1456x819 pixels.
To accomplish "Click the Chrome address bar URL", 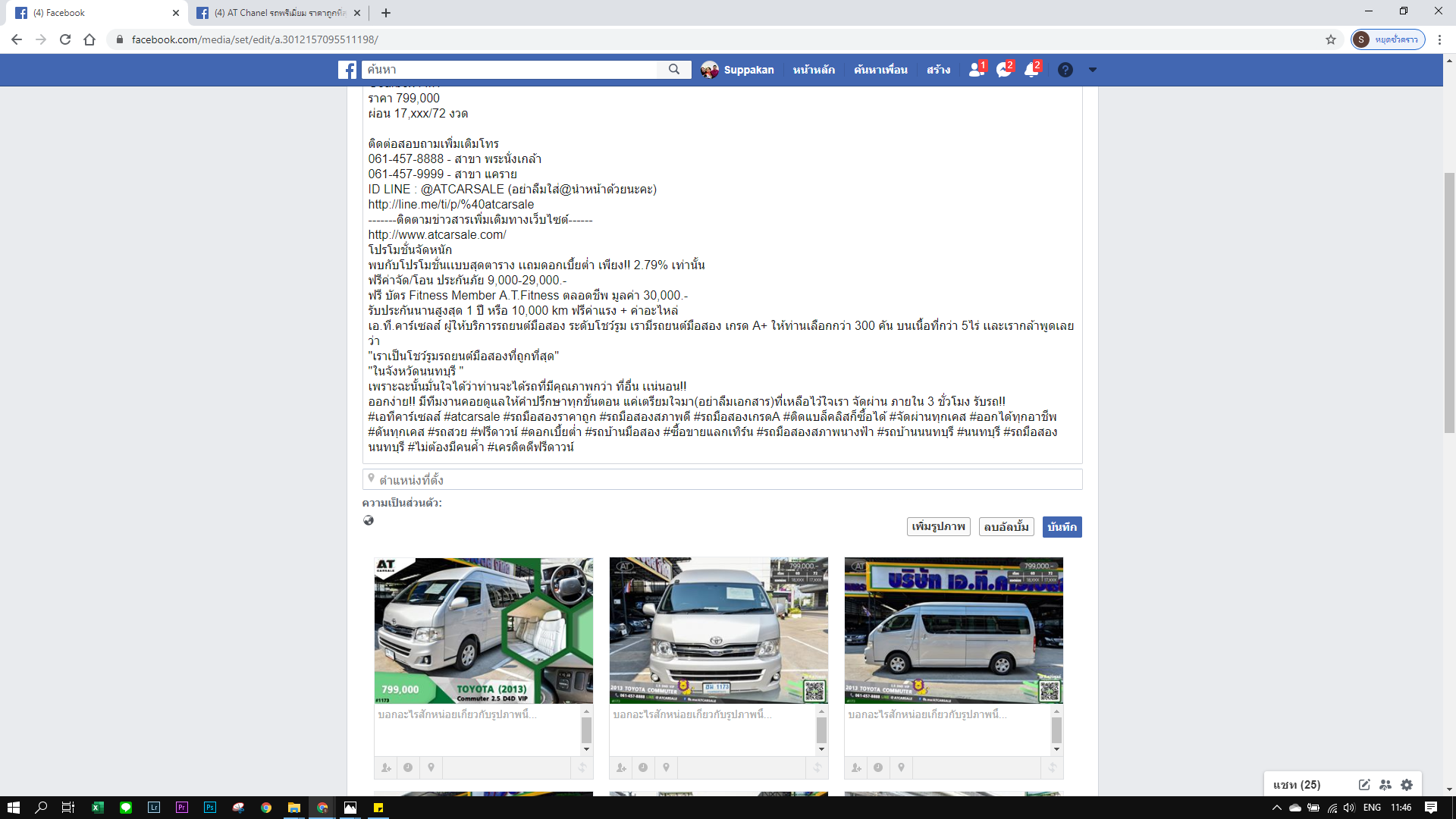I will [x=255, y=39].
